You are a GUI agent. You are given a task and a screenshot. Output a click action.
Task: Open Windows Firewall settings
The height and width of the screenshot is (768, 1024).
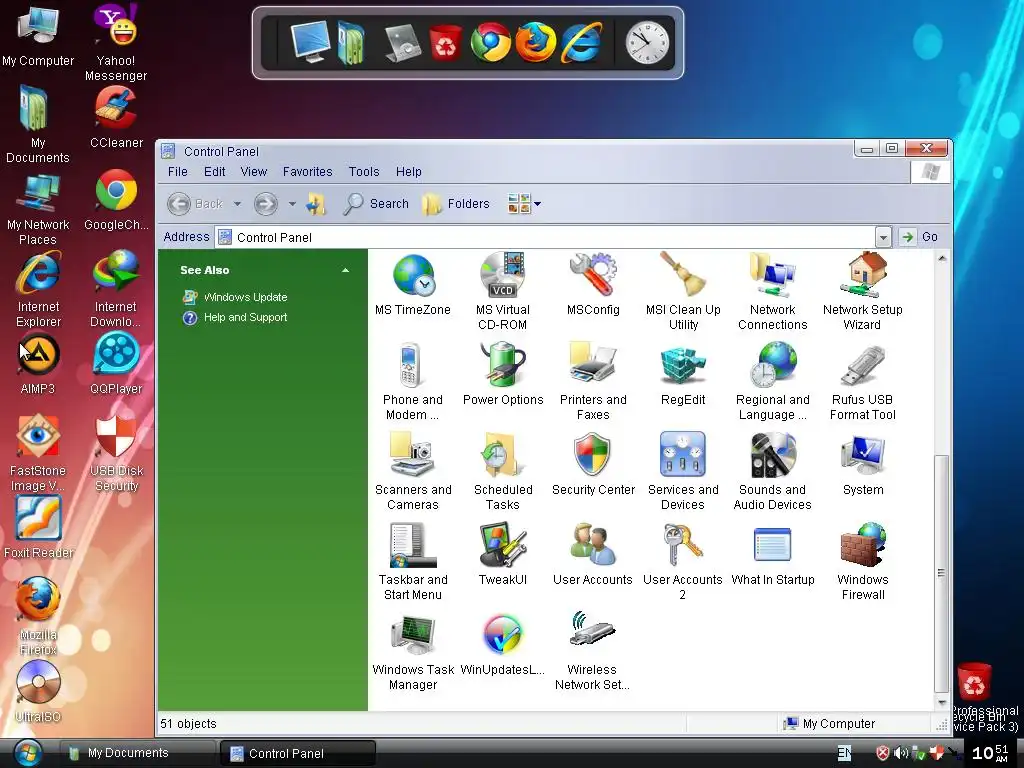pos(863,562)
